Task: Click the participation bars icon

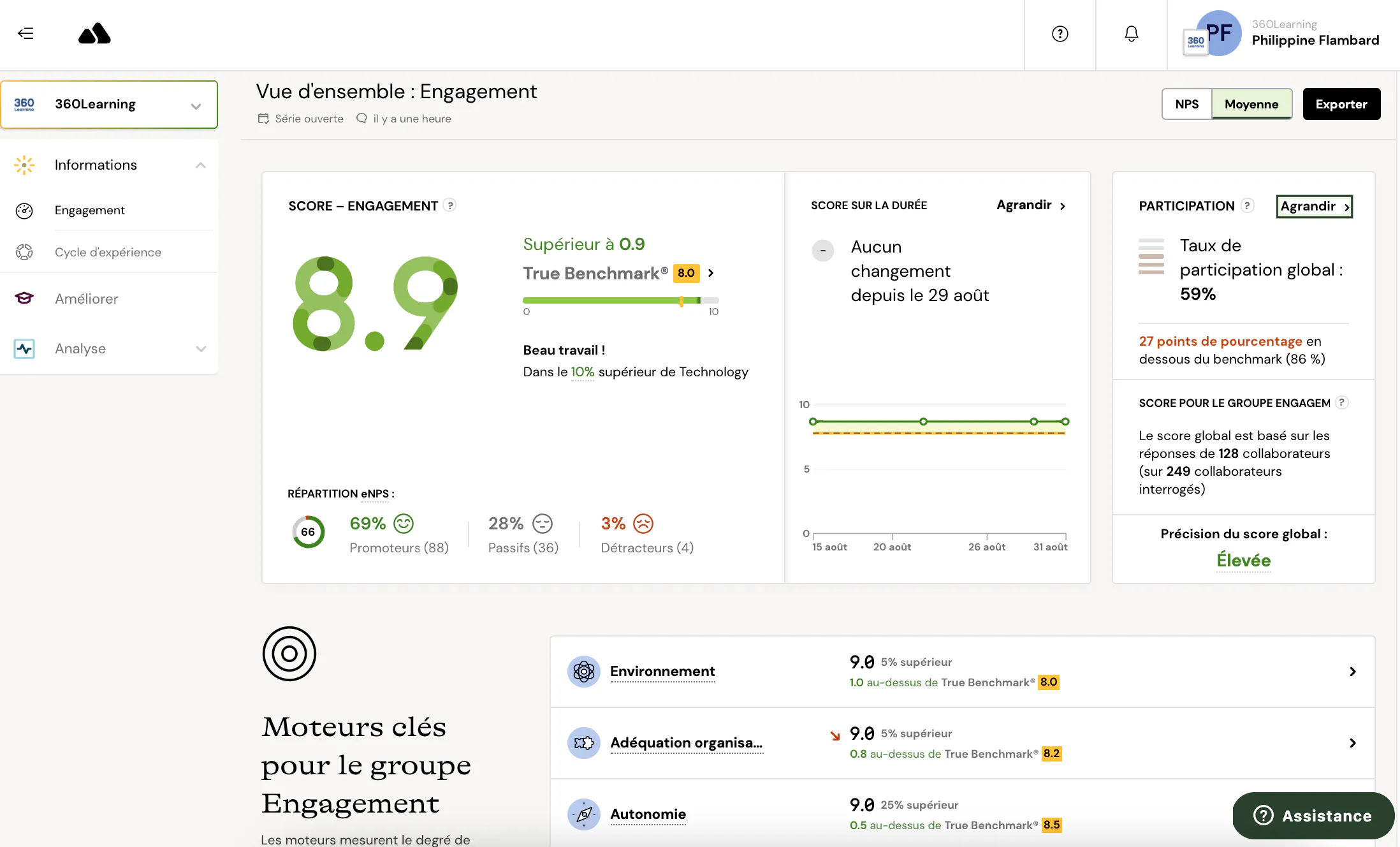Action: 1151,256
